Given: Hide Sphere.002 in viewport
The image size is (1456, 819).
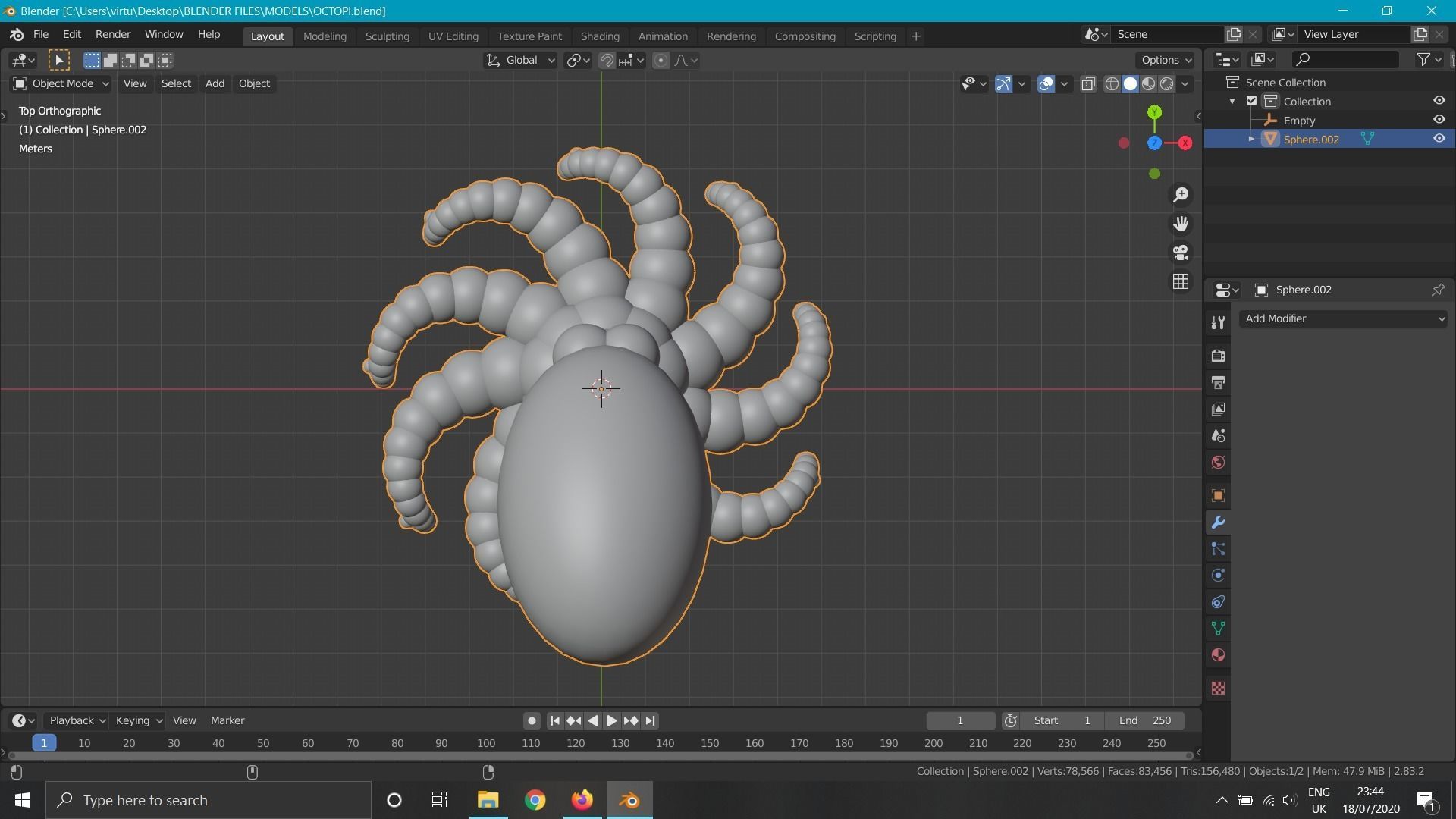Looking at the screenshot, I should [1439, 139].
